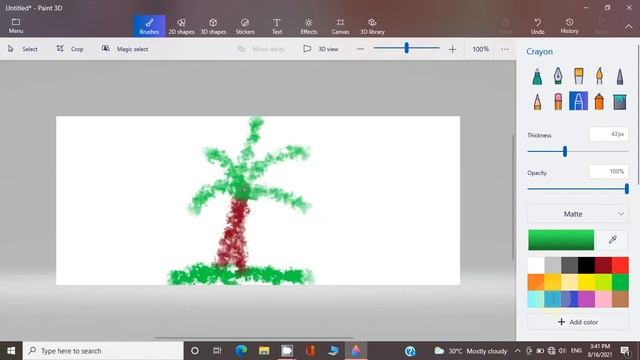Select the Crayon brush

click(578, 101)
